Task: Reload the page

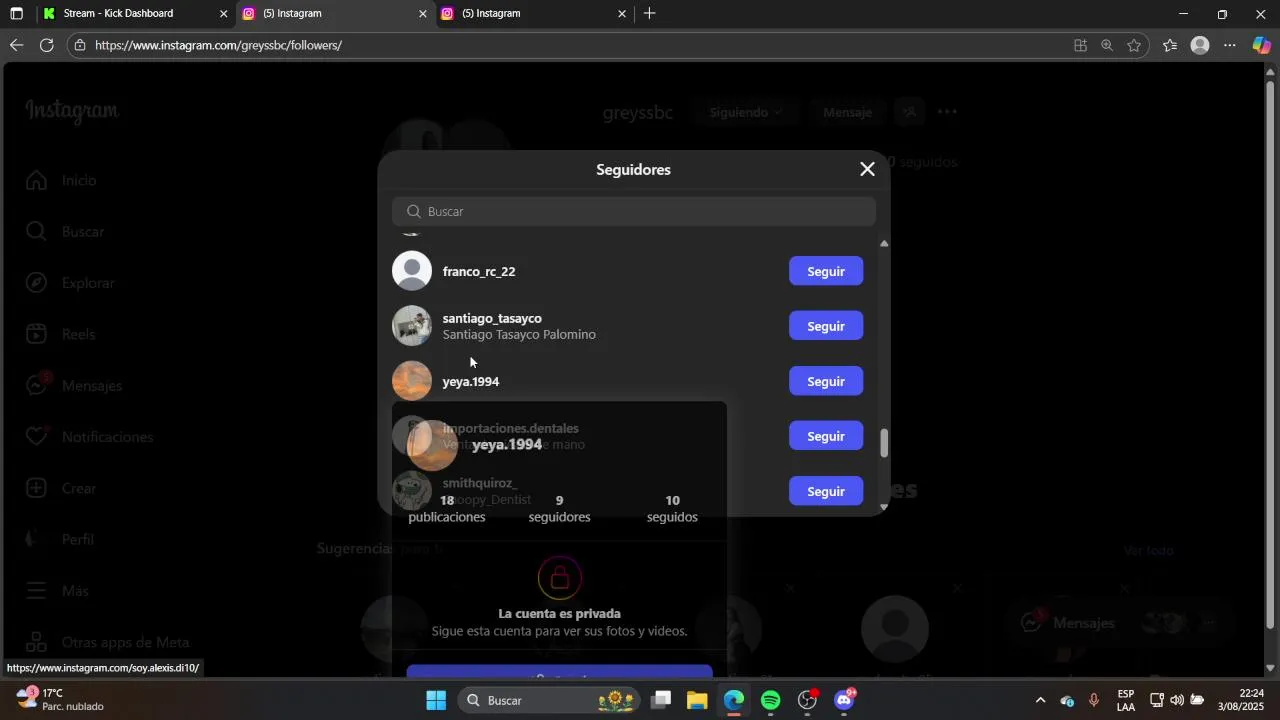Action: click(x=46, y=45)
